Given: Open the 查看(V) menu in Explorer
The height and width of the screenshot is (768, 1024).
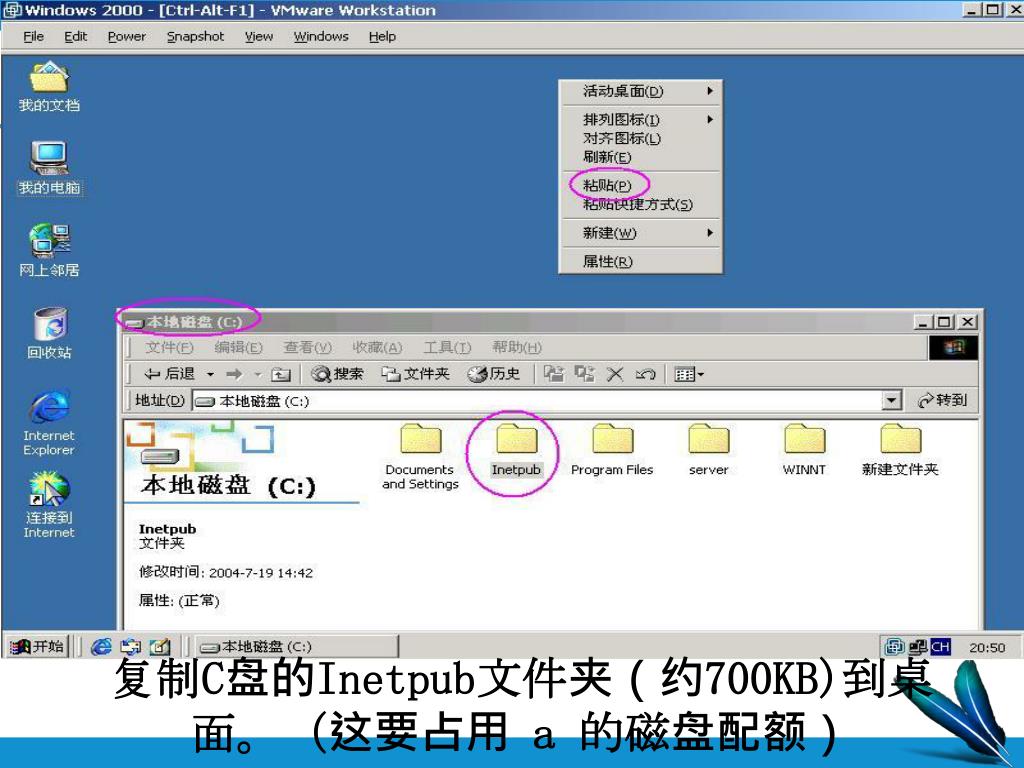Looking at the screenshot, I should point(308,347).
